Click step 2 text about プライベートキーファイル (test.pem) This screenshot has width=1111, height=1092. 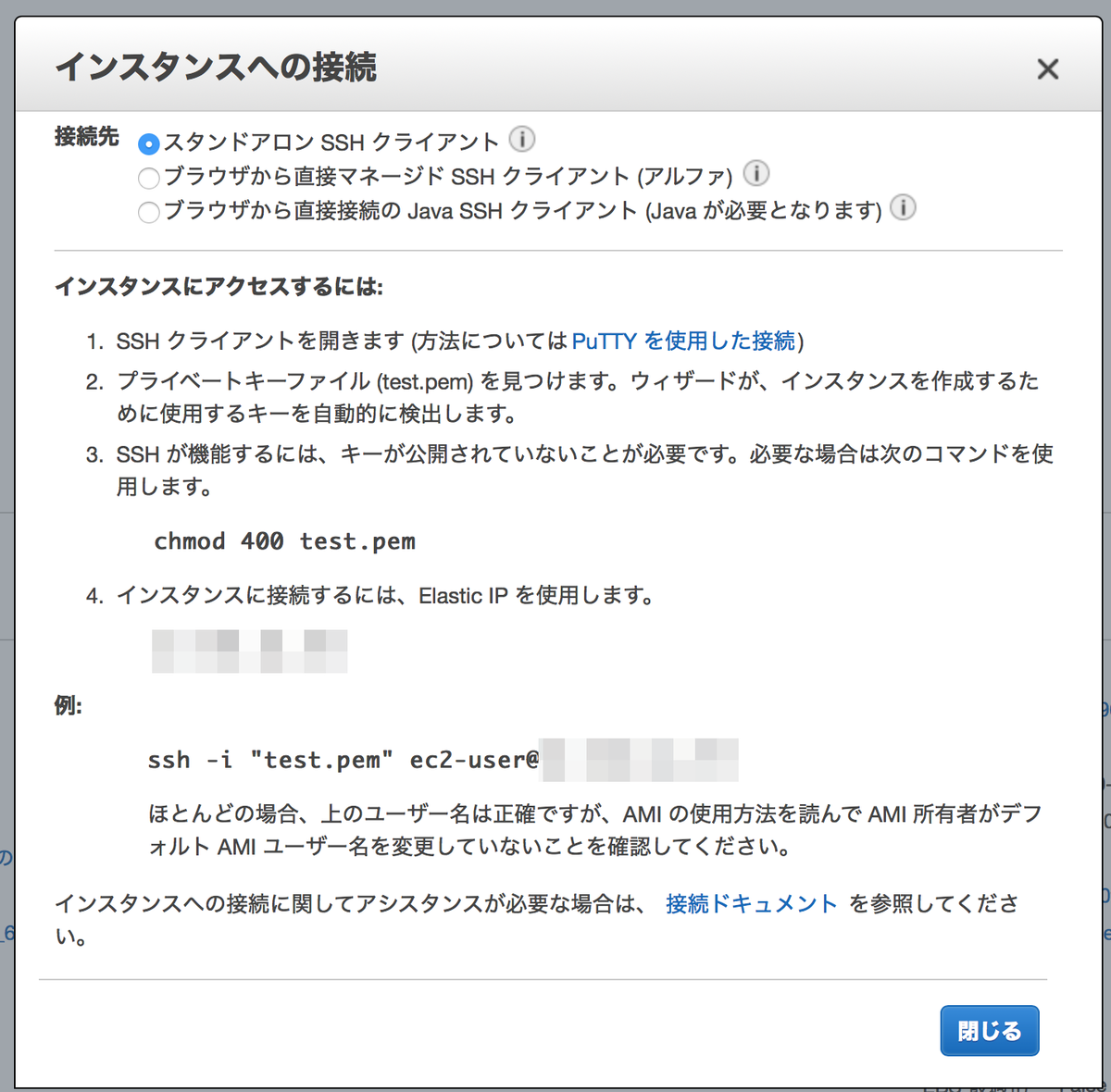(578, 397)
